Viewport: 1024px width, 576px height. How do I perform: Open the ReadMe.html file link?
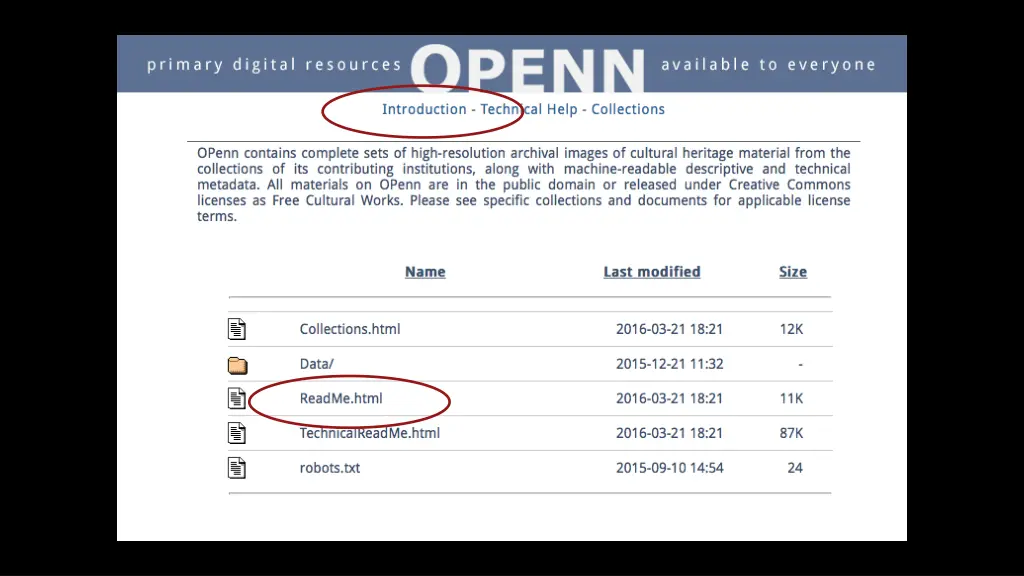(341, 398)
